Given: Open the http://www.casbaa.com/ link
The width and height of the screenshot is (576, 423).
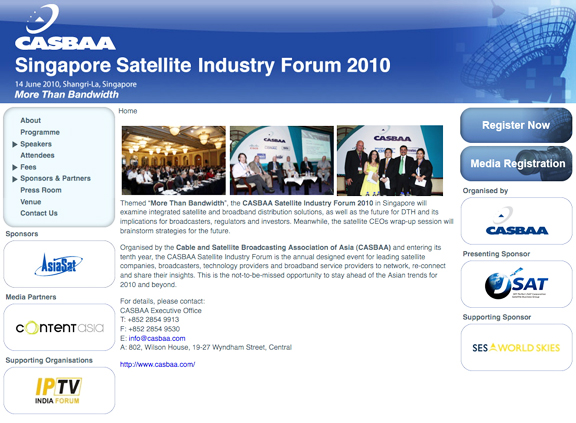Looking at the screenshot, I should tap(158, 365).
